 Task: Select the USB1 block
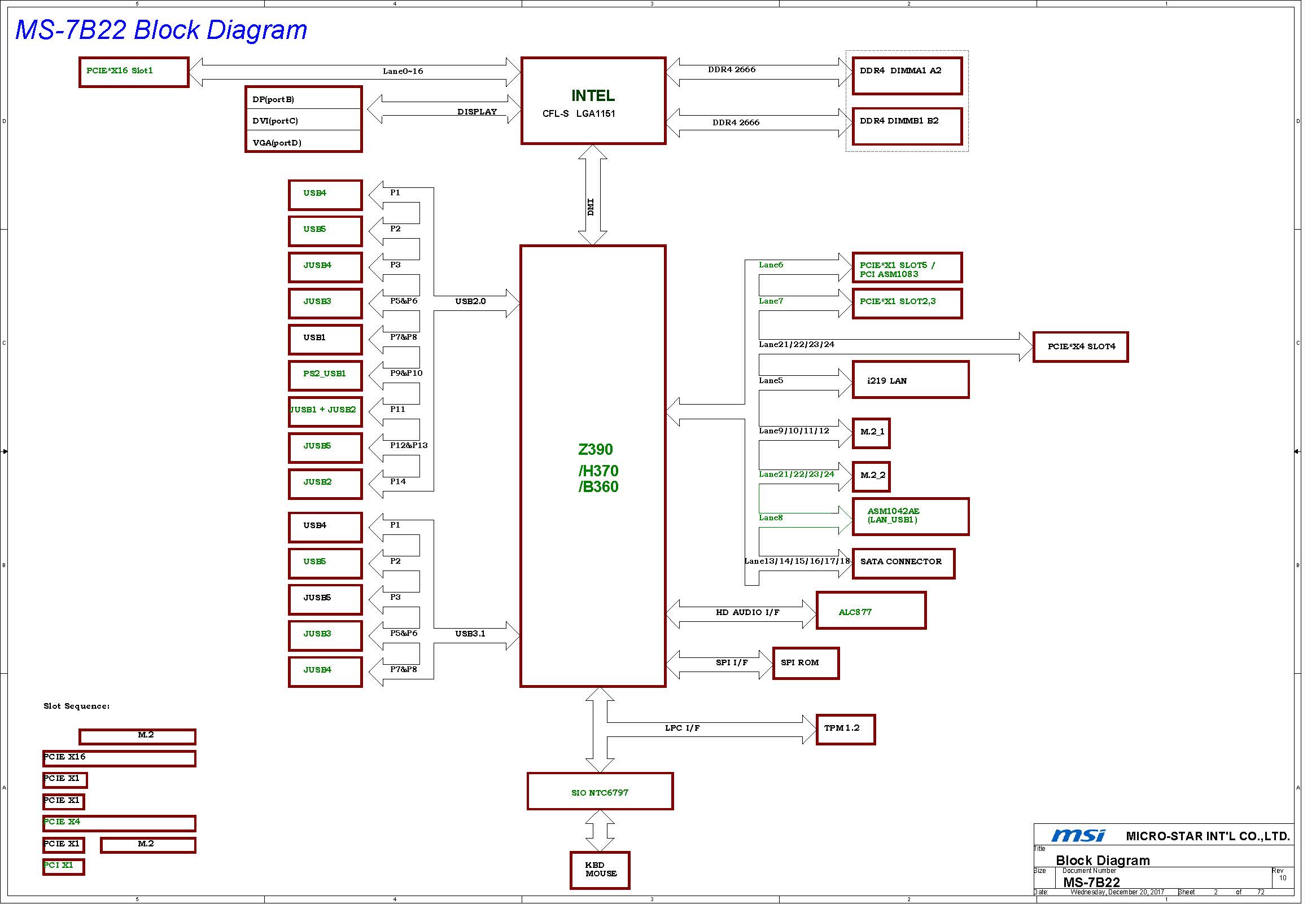pos(325,339)
